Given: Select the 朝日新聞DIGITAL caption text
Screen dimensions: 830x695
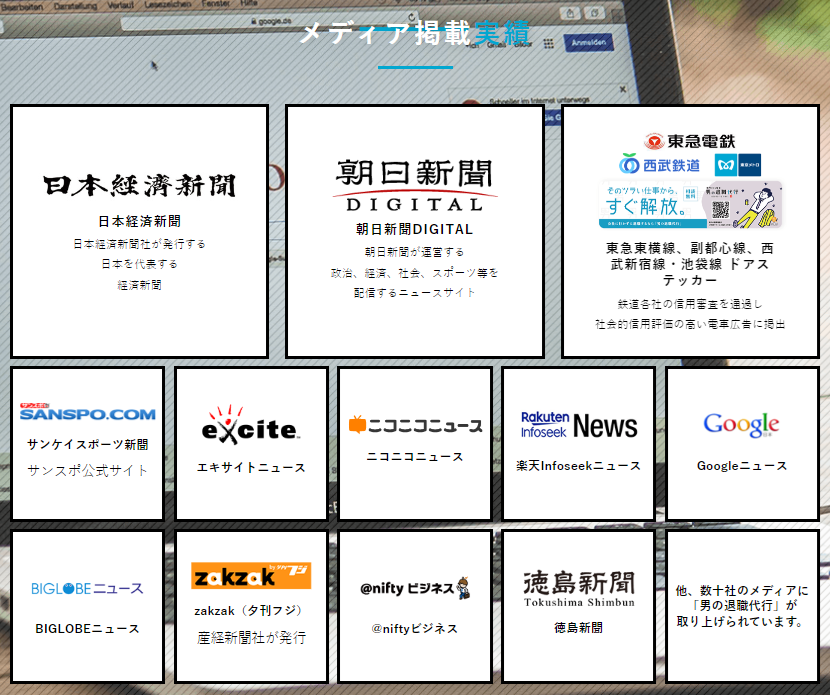Looking at the screenshot, I should point(414,229).
